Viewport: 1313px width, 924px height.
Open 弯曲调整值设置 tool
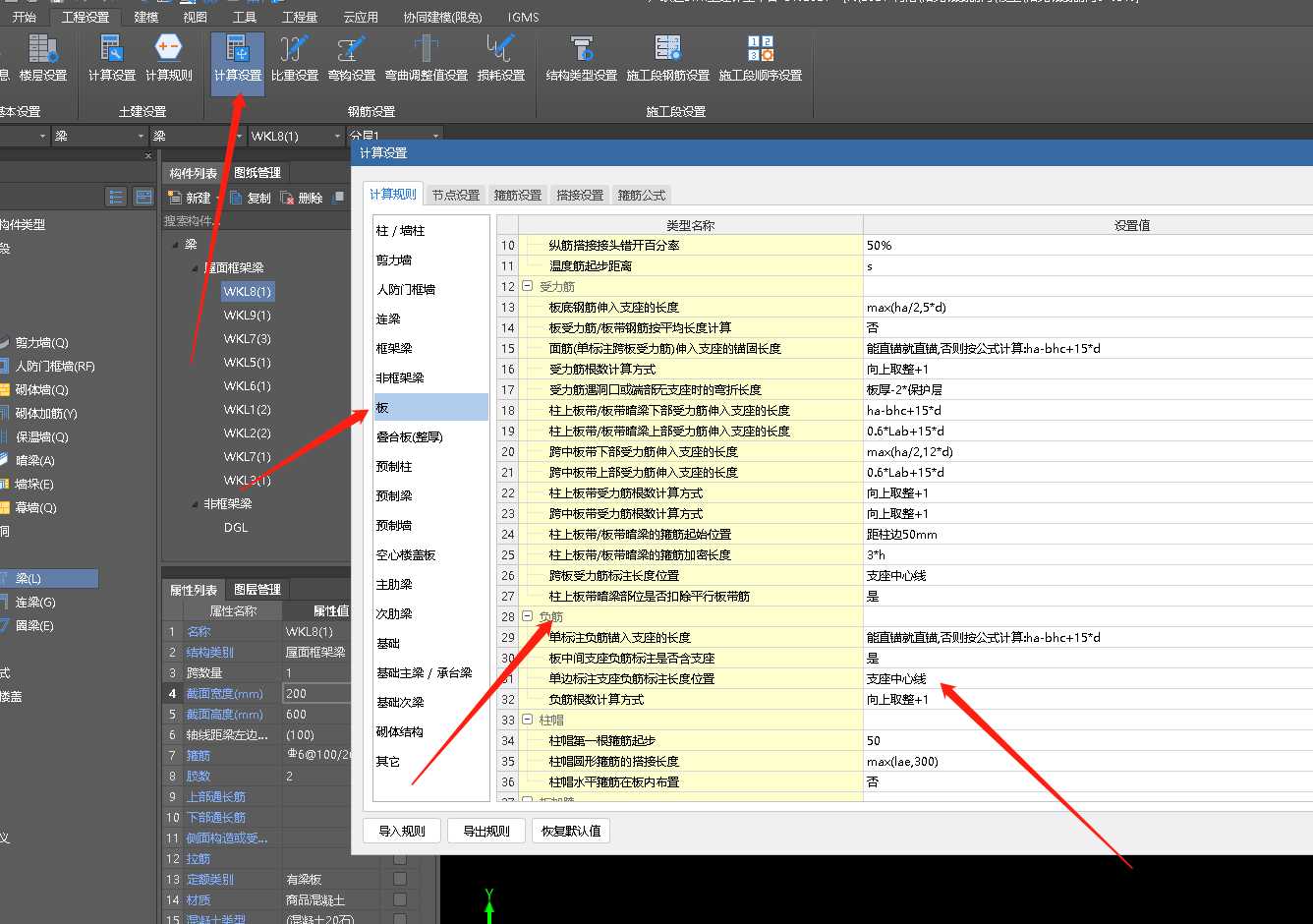tap(427, 59)
